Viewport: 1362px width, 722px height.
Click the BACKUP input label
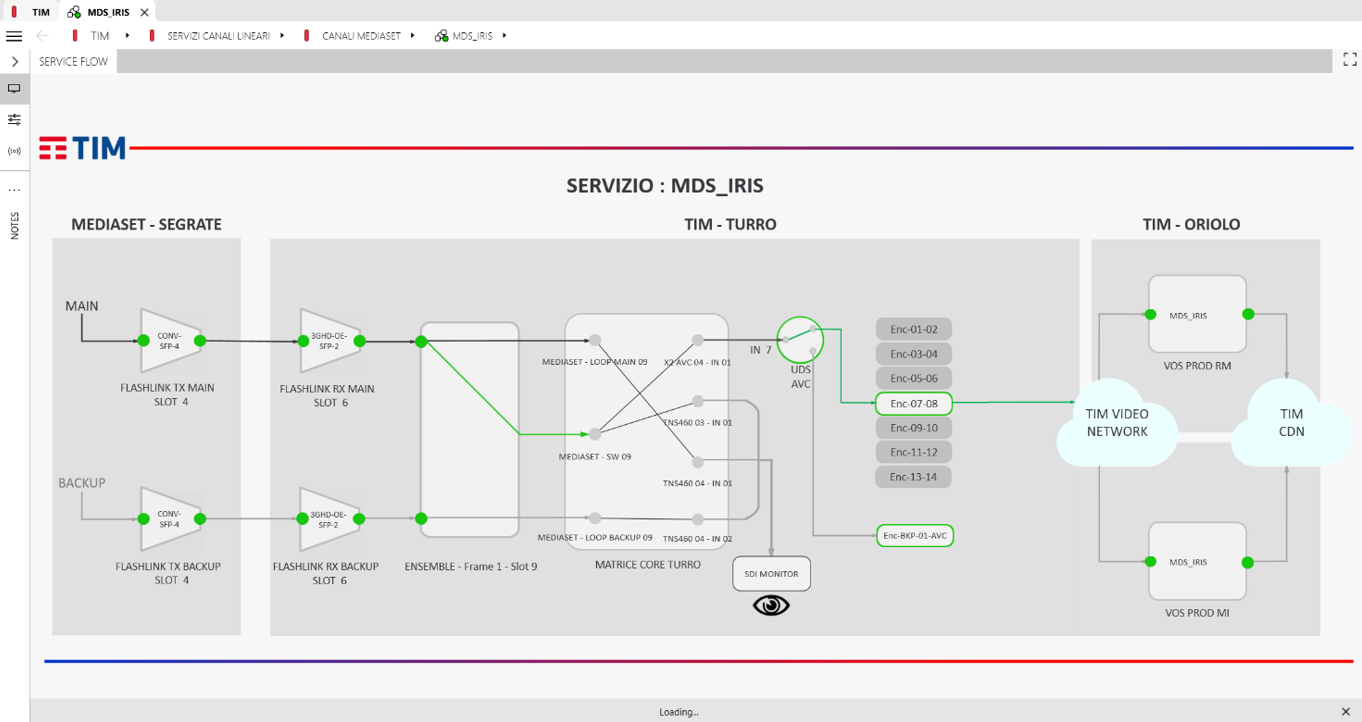(x=82, y=483)
